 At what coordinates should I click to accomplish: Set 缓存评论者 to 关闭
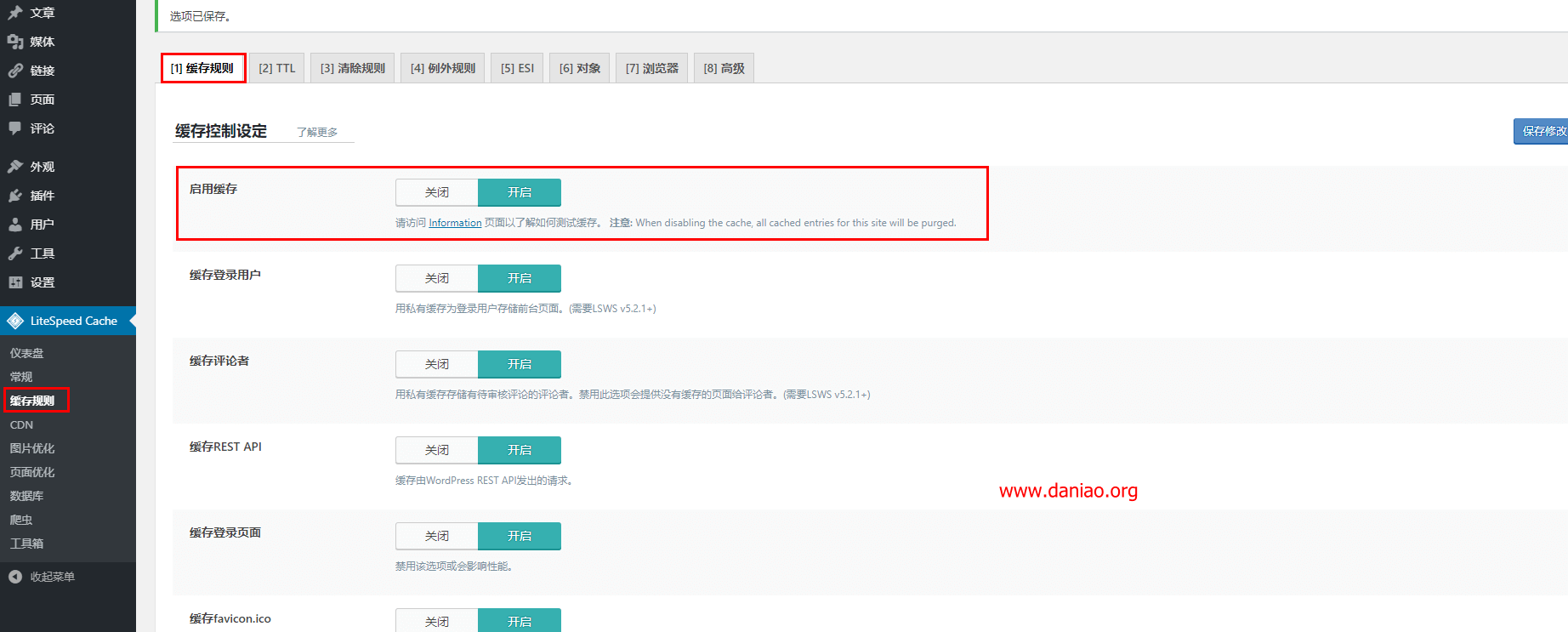coord(437,364)
